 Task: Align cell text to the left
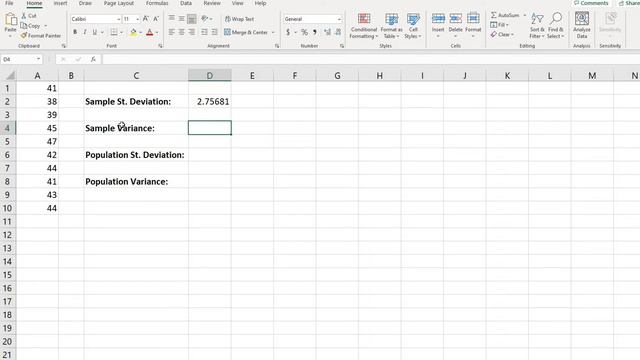point(172,32)
